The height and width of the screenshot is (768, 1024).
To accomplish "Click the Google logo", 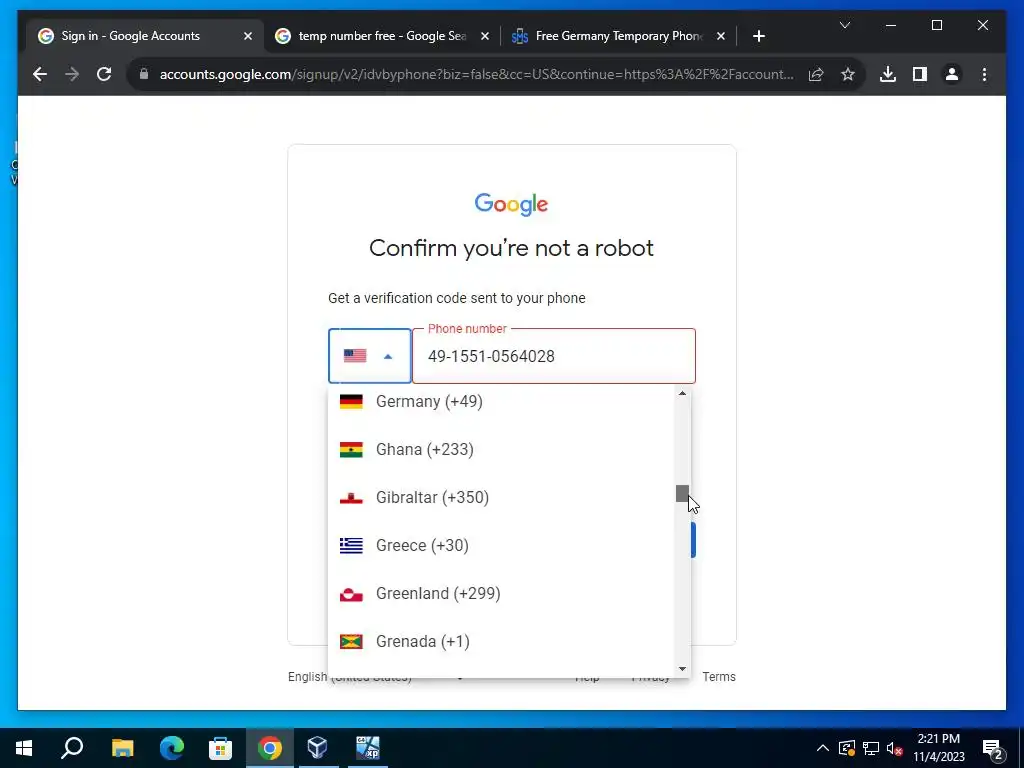I will pyautogui.click(x=511, y=204).
